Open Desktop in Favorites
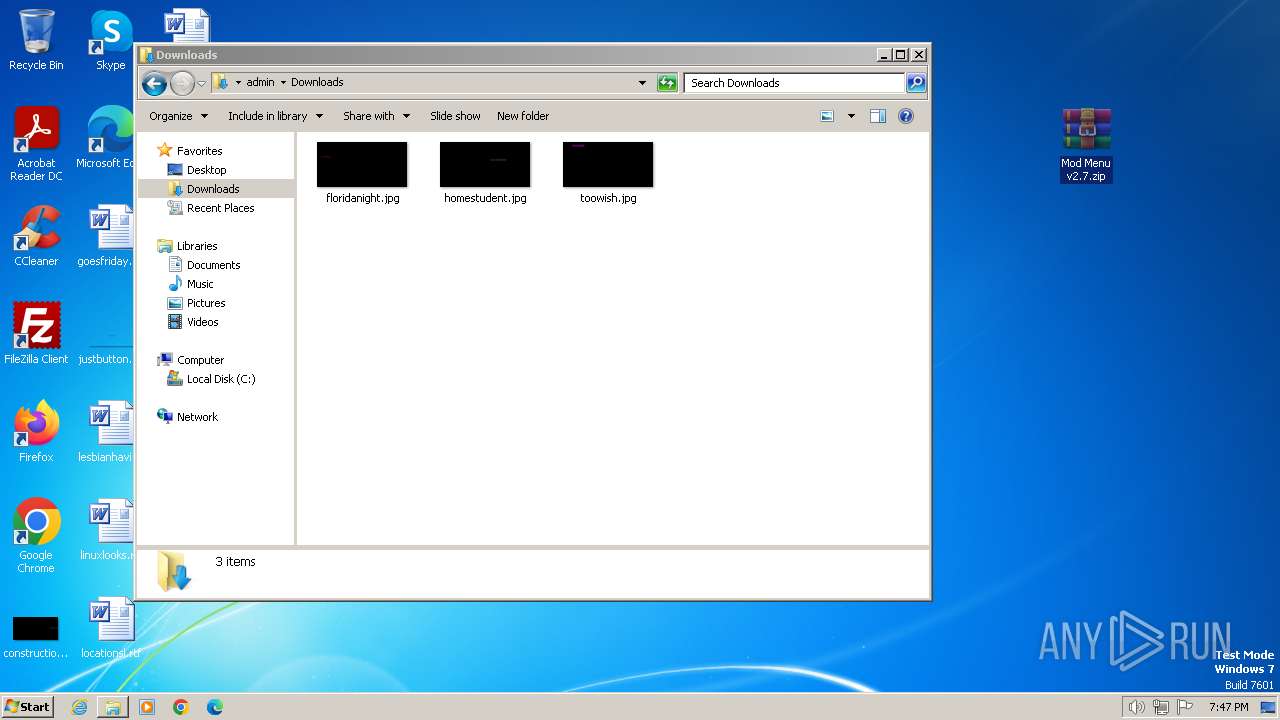Viewport: 1280px width, 720px height. point(206,170)
